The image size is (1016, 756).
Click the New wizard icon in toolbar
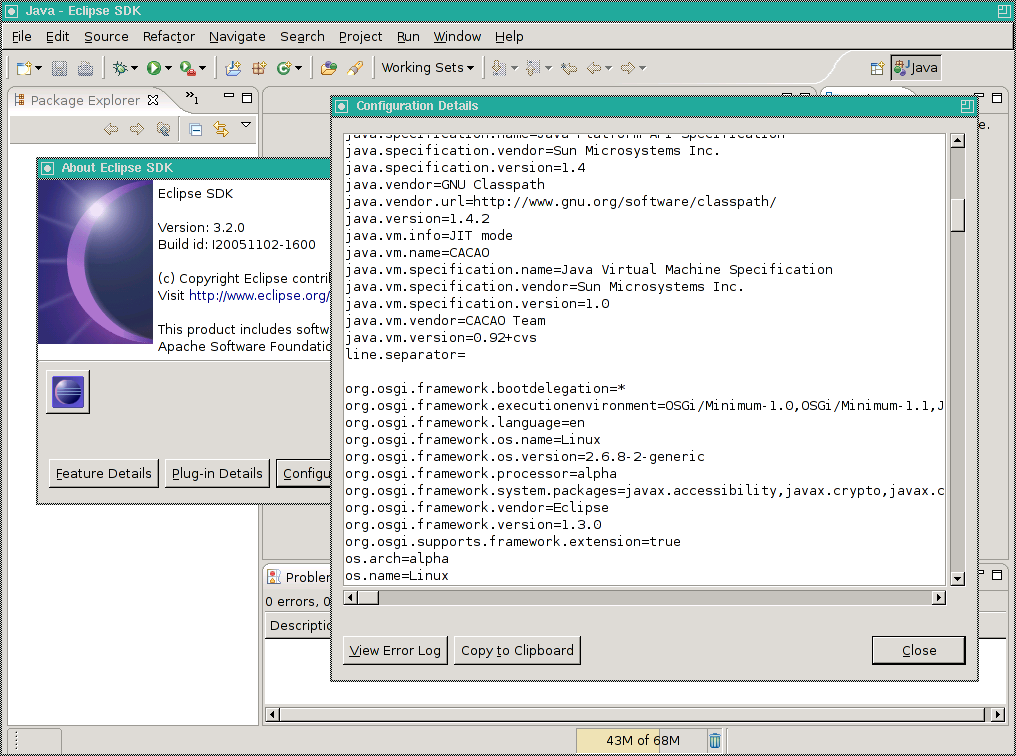[24, 68]
